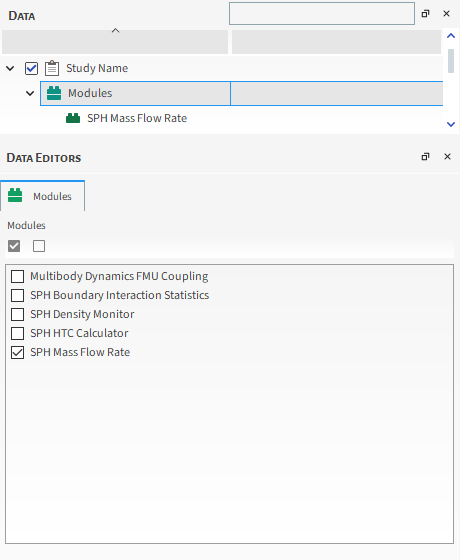Uncheck the SPH Mass Flow Rate module

point(18,352)
